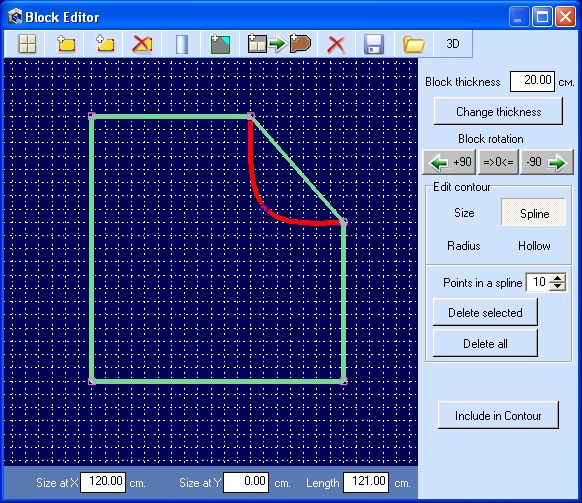Decrease points in a spline stepper
The image size is (582, 503).
click(x=558, y=287)
